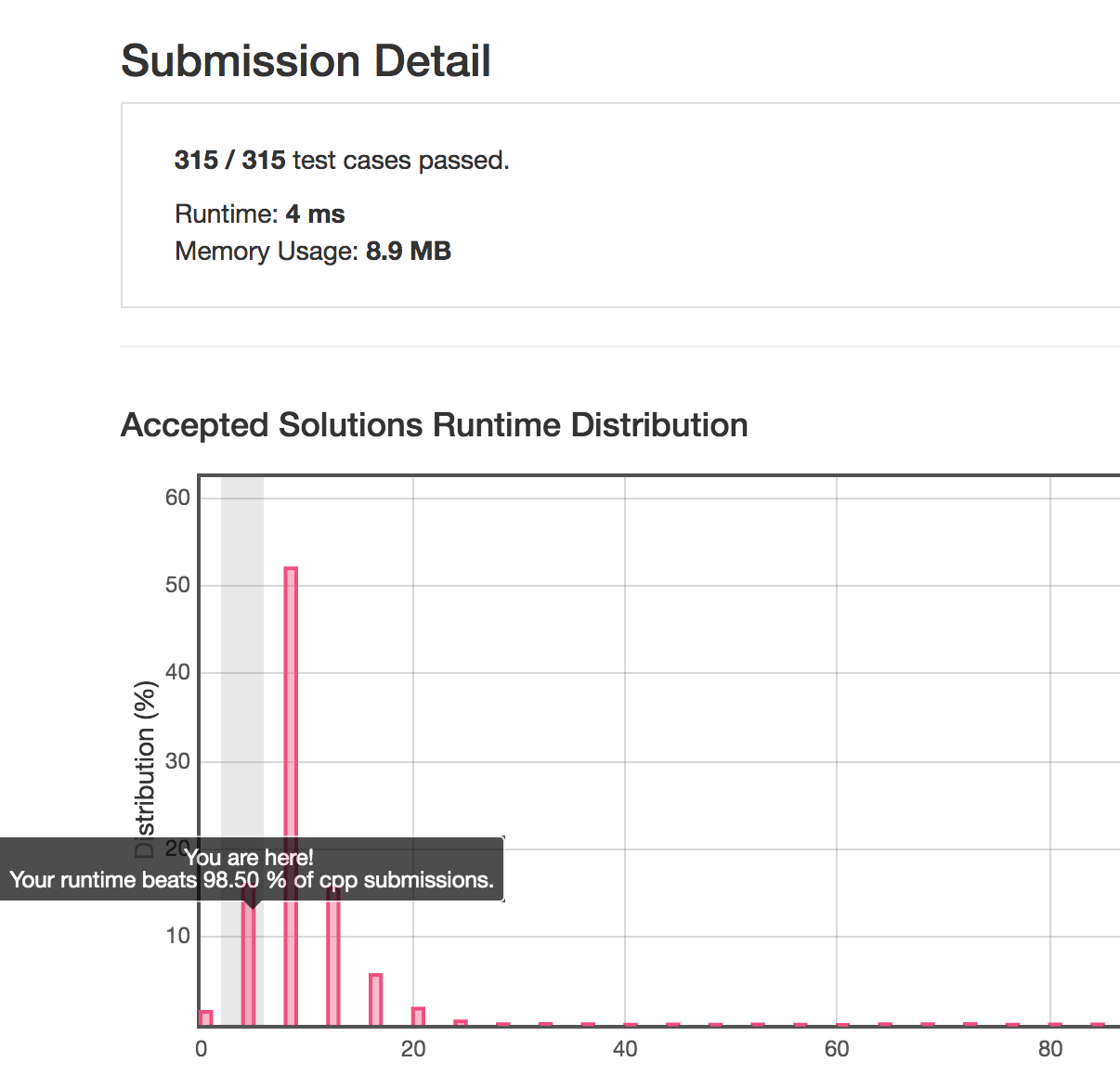Click the x-axis tick label 40

click(x=625, y=1049)
